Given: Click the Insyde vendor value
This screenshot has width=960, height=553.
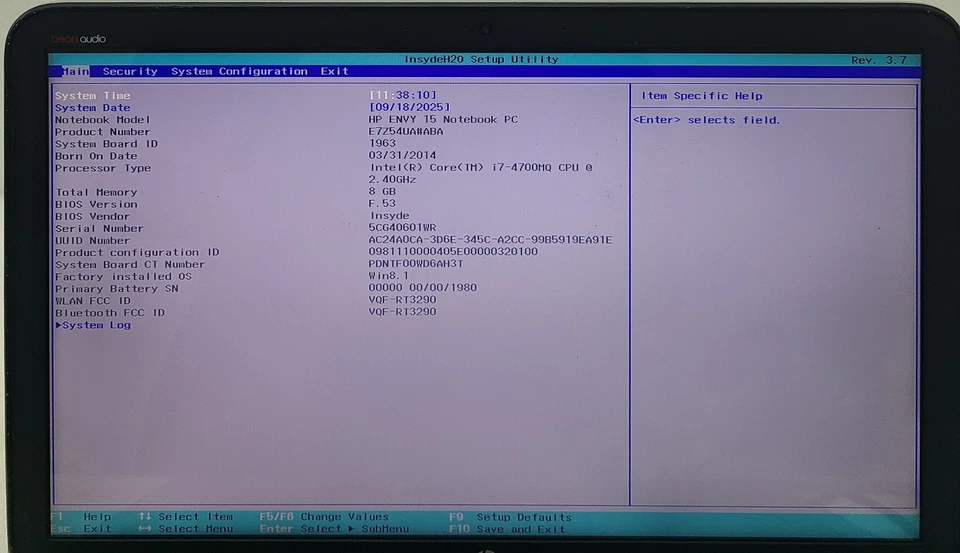Looking at the screenshot, I should [389, 216].
